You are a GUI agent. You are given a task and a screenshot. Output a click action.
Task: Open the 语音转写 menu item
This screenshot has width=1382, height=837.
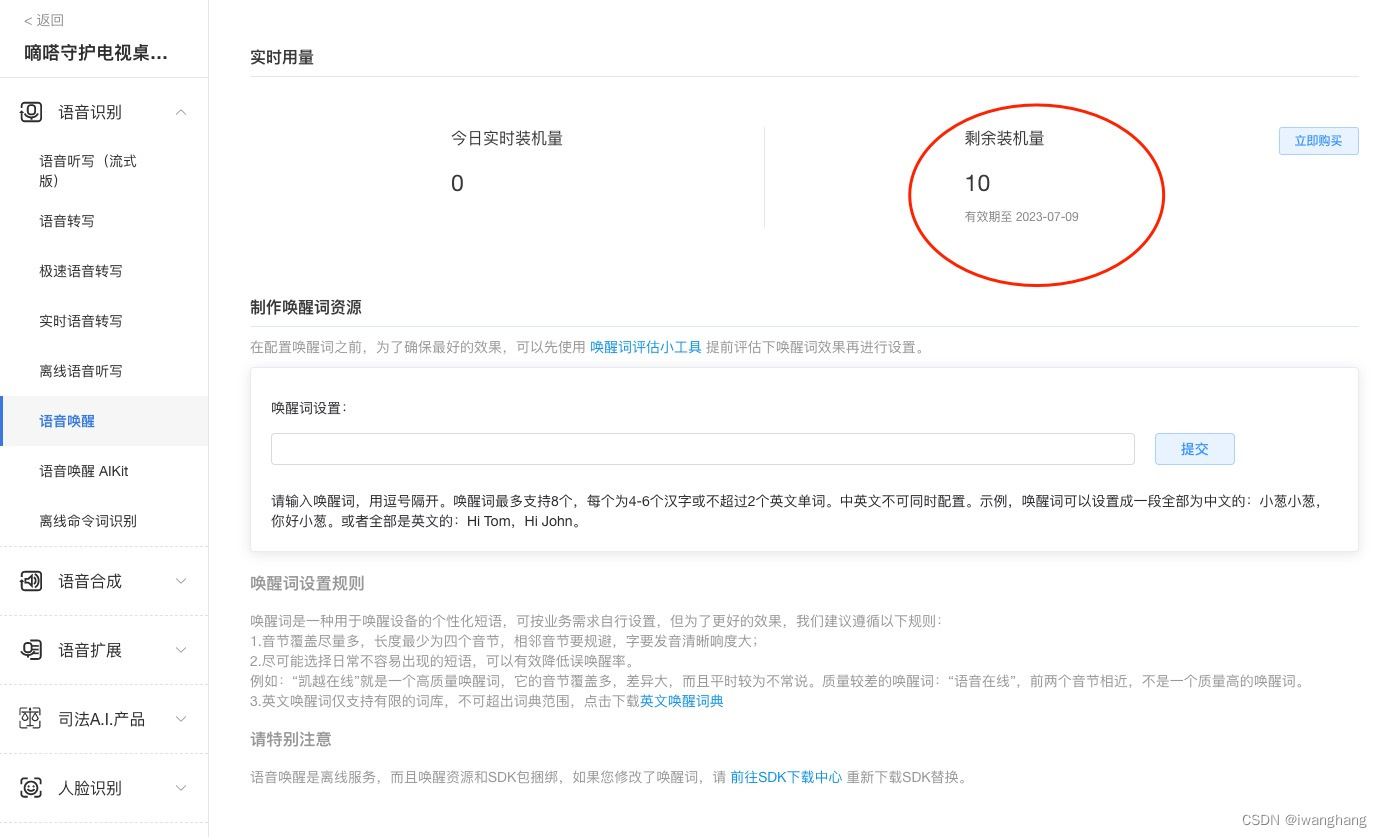(x=67, y=221)
